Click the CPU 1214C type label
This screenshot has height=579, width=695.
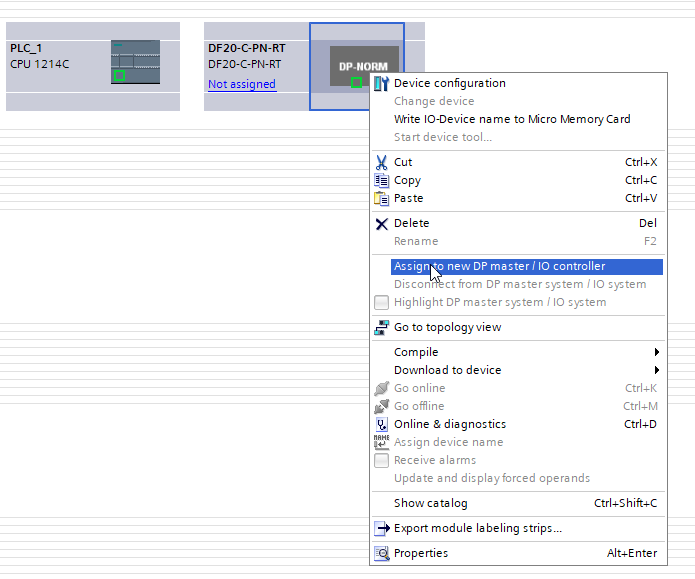click(x=39, y=64)
